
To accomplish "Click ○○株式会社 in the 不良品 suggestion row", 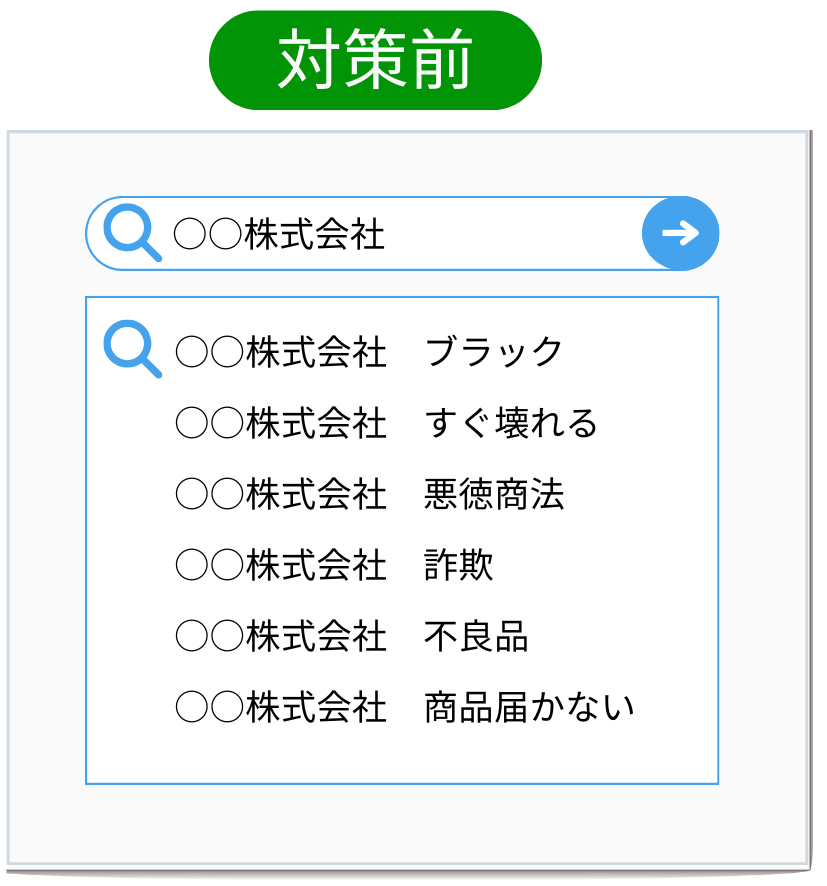I will 281,637.
